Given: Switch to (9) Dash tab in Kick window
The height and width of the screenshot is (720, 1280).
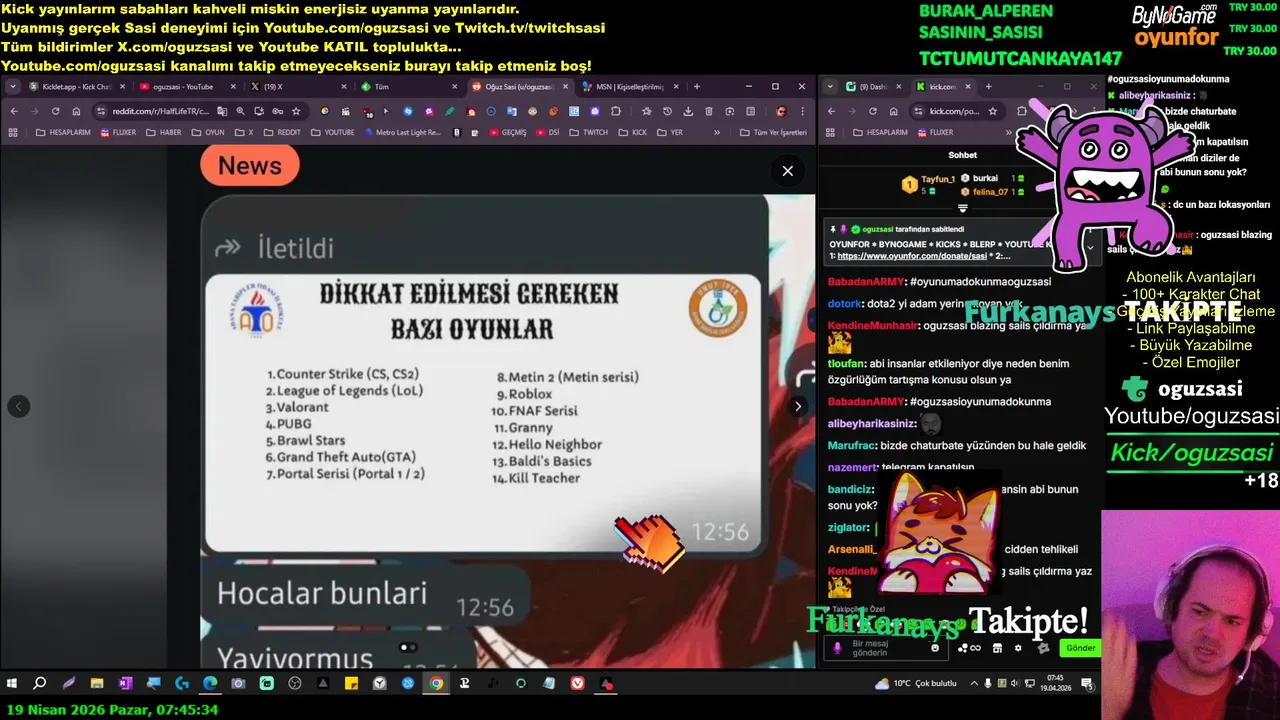Looking at the screenshot, I should click(x=874, y=87).
